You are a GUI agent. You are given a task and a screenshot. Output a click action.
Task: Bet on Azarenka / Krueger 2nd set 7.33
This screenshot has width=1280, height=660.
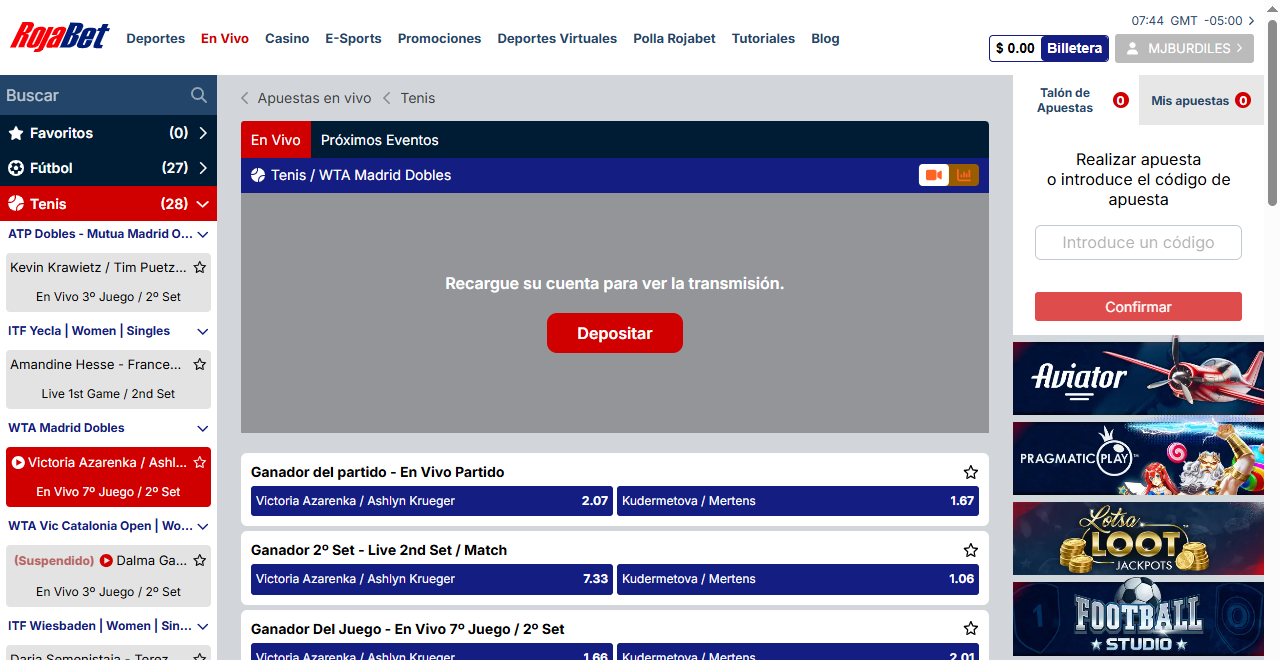[432, 579]
